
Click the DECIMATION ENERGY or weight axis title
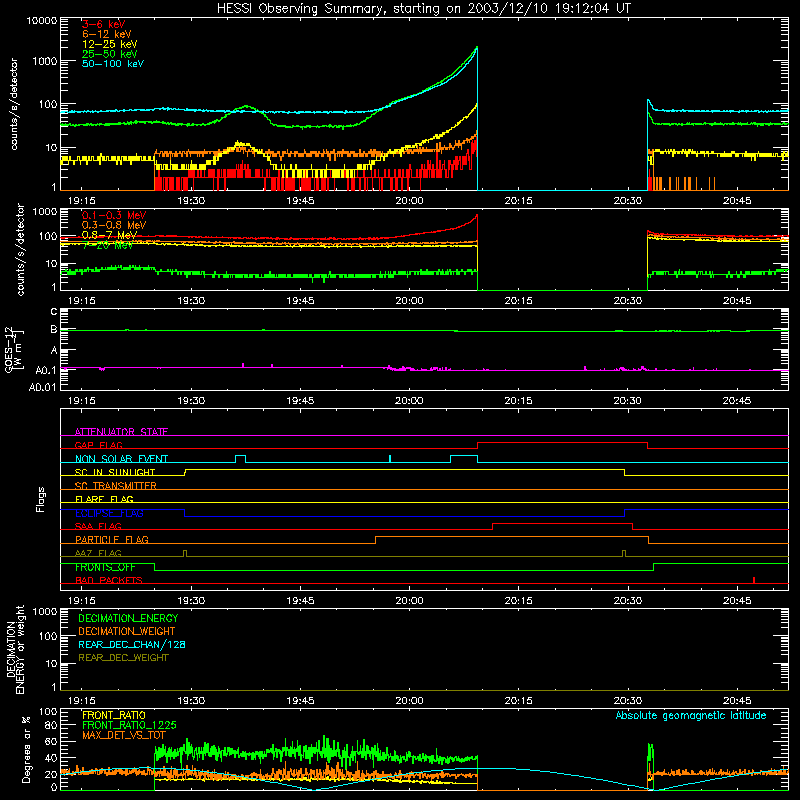15,649
